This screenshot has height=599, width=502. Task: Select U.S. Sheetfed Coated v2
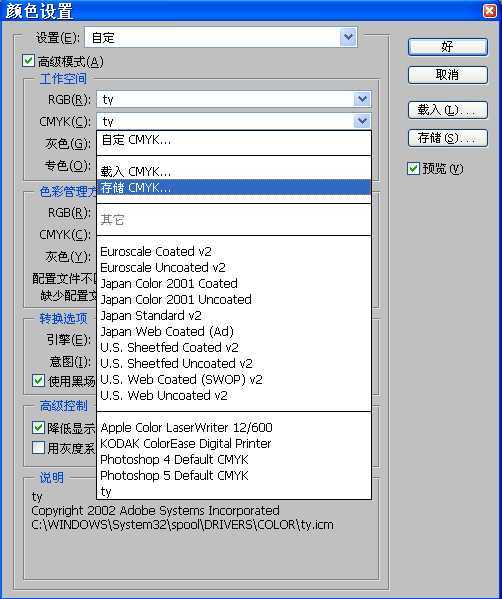234,348
